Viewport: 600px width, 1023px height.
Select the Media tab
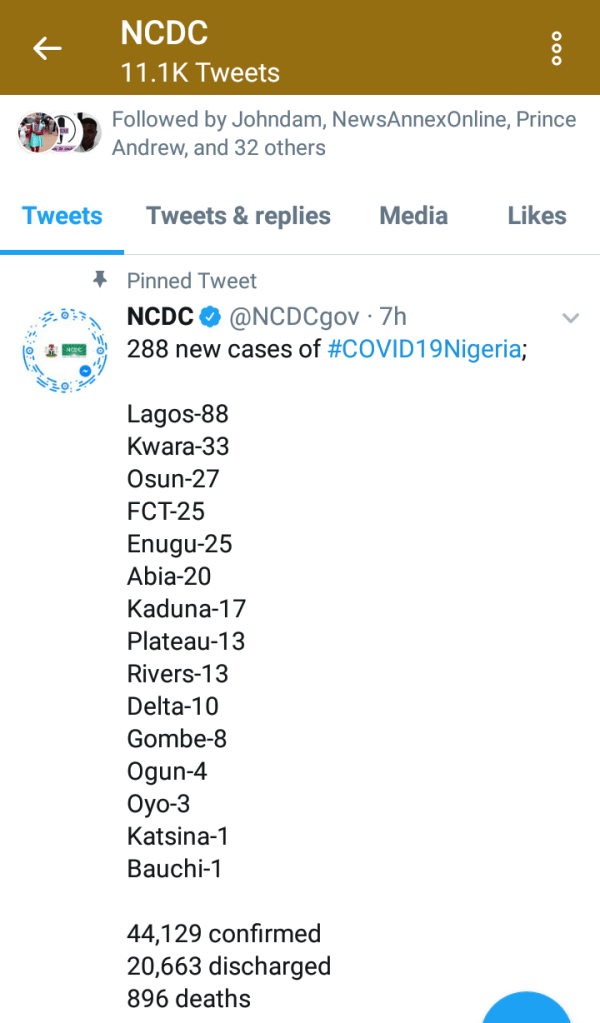click(413, 216)
